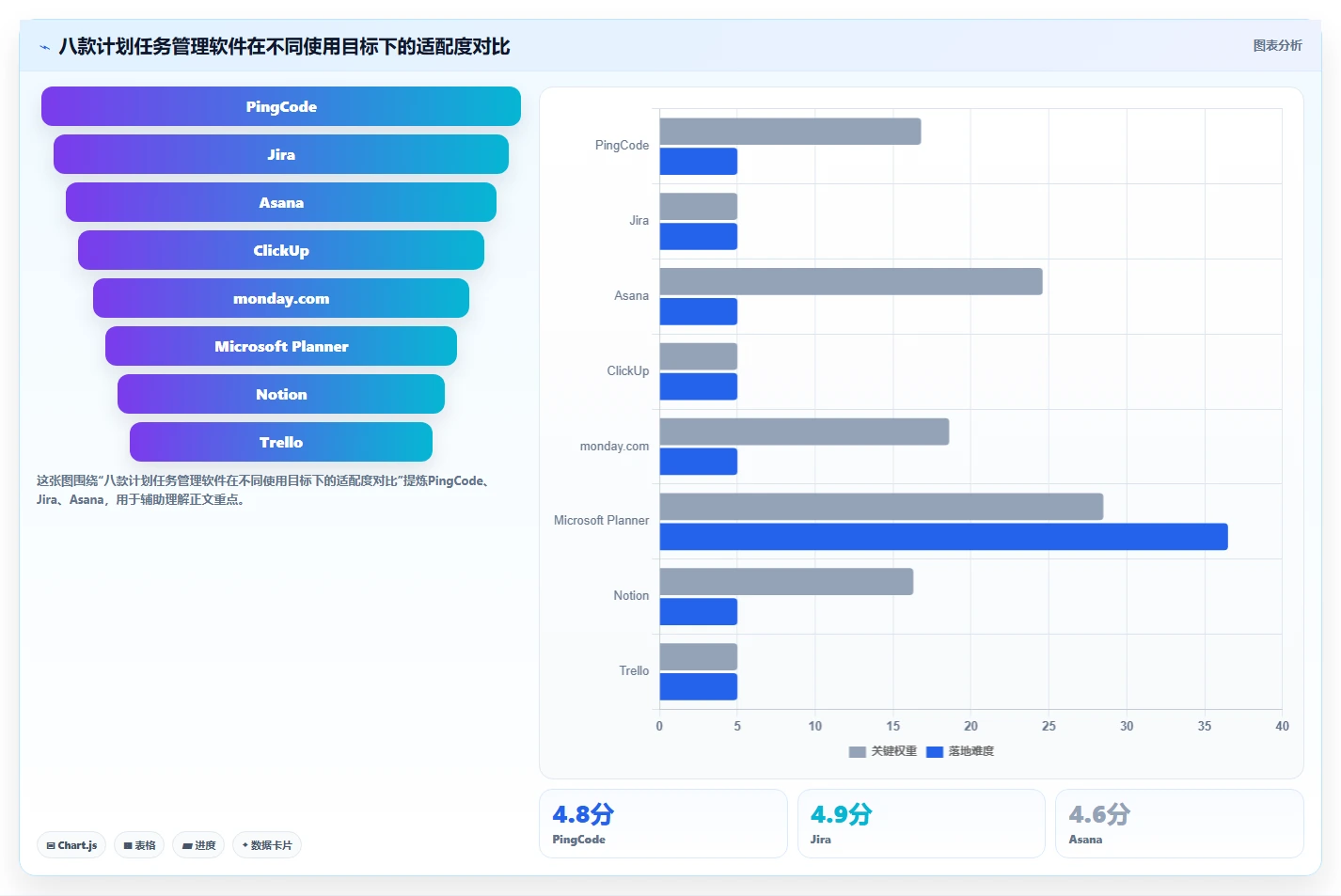This screenshot has height=896, width=1341.
Task: Select the PingCode funnel bar
Action: click(x=281, y=106)
